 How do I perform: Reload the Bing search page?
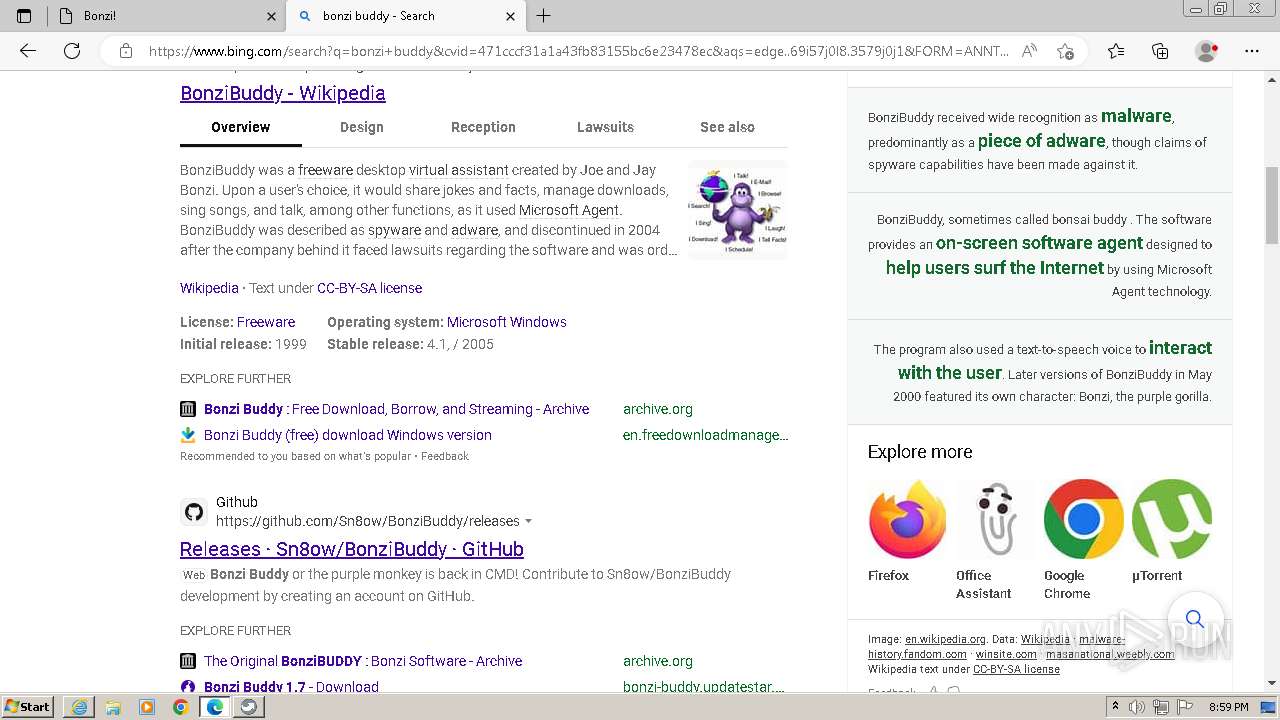click(72, 51)
